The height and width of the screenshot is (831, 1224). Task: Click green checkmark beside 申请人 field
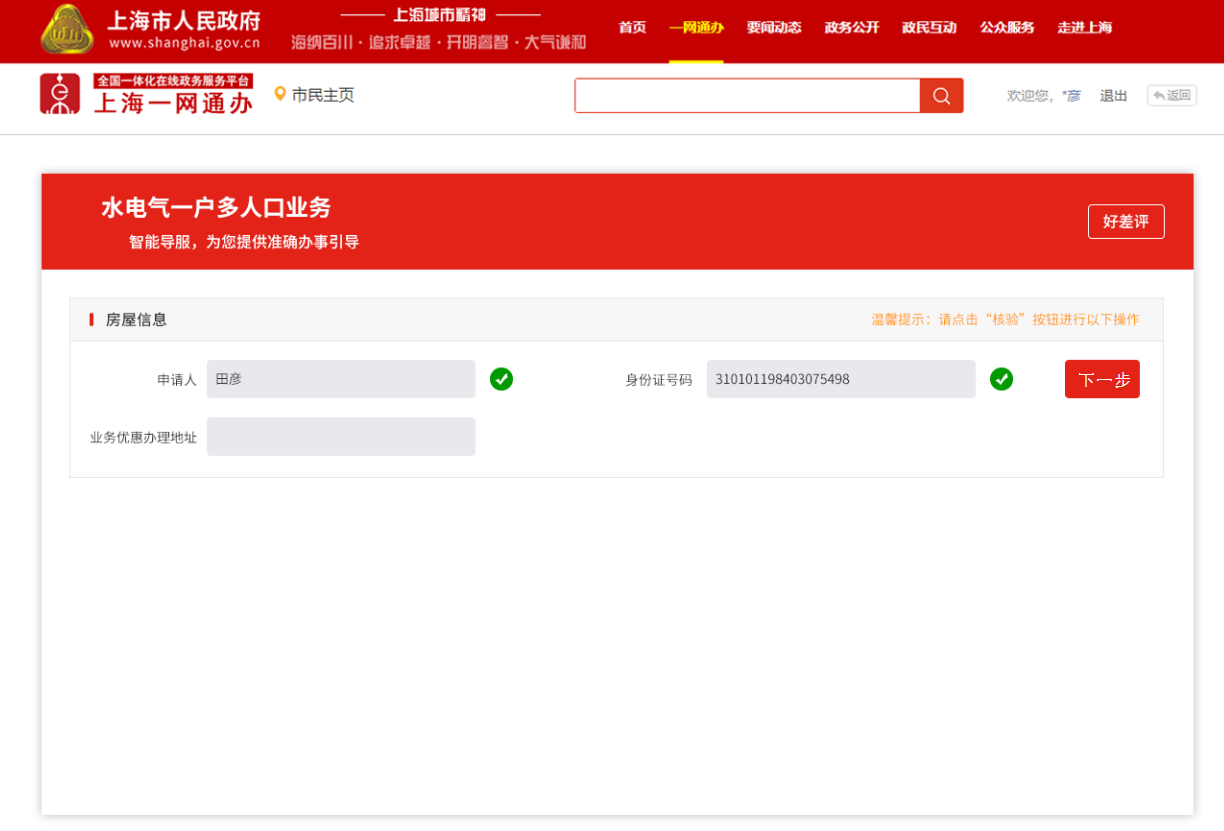[501, 379]
